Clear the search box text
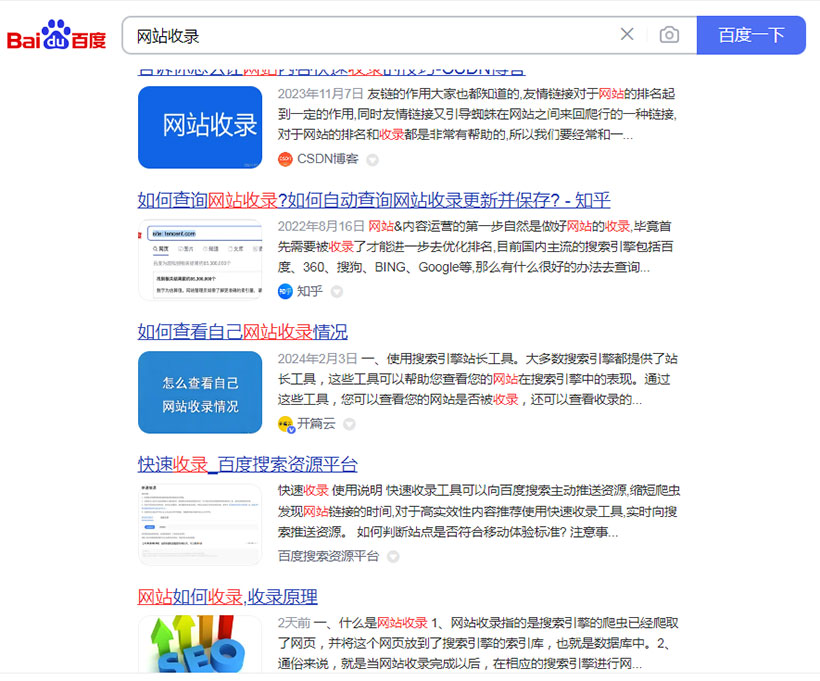This screenshot has width=820, height=681. [x=627, y=35]
